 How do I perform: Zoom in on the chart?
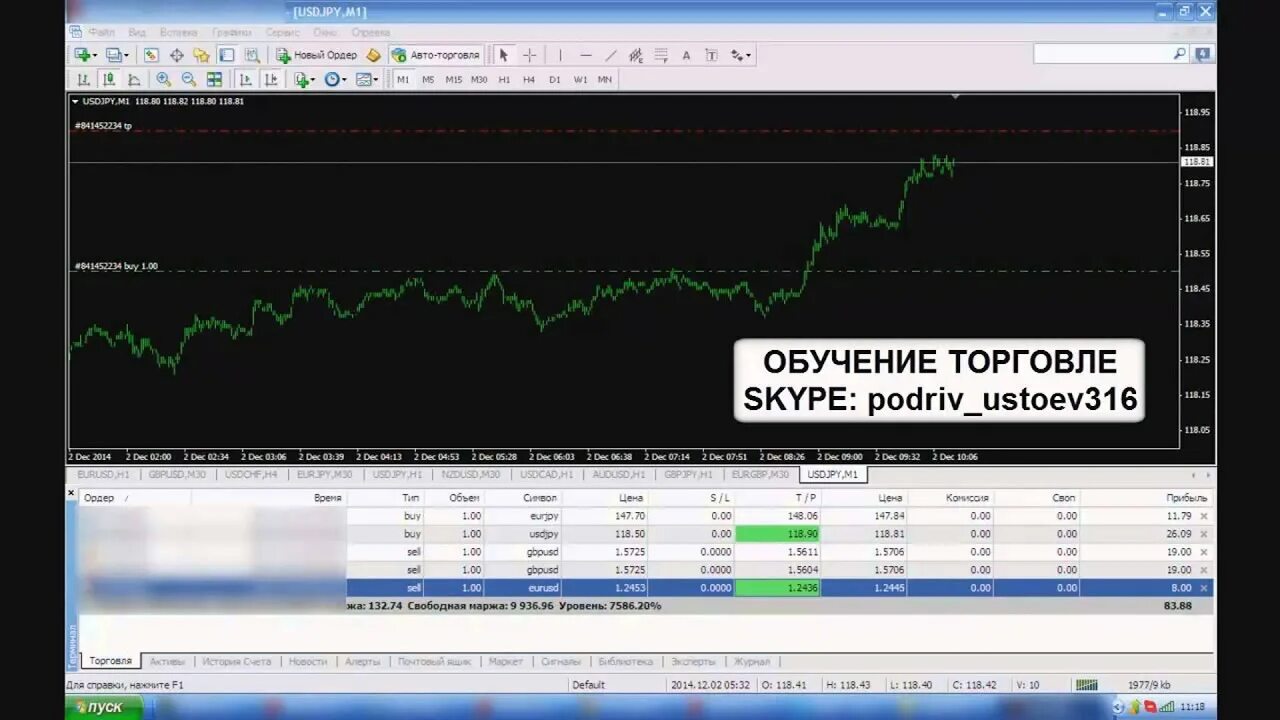click(163, 79)
